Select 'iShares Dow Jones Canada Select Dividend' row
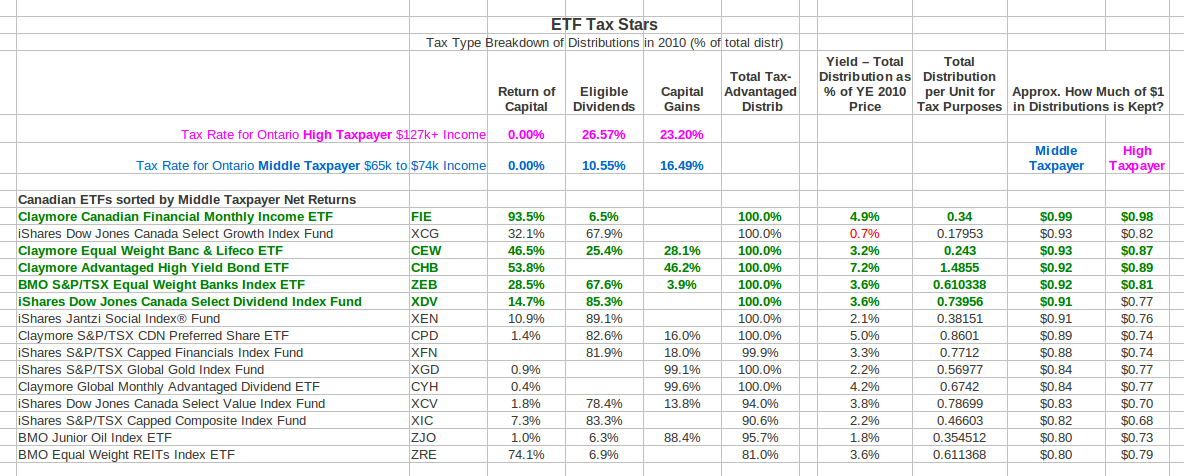 (x=190, y=301)
